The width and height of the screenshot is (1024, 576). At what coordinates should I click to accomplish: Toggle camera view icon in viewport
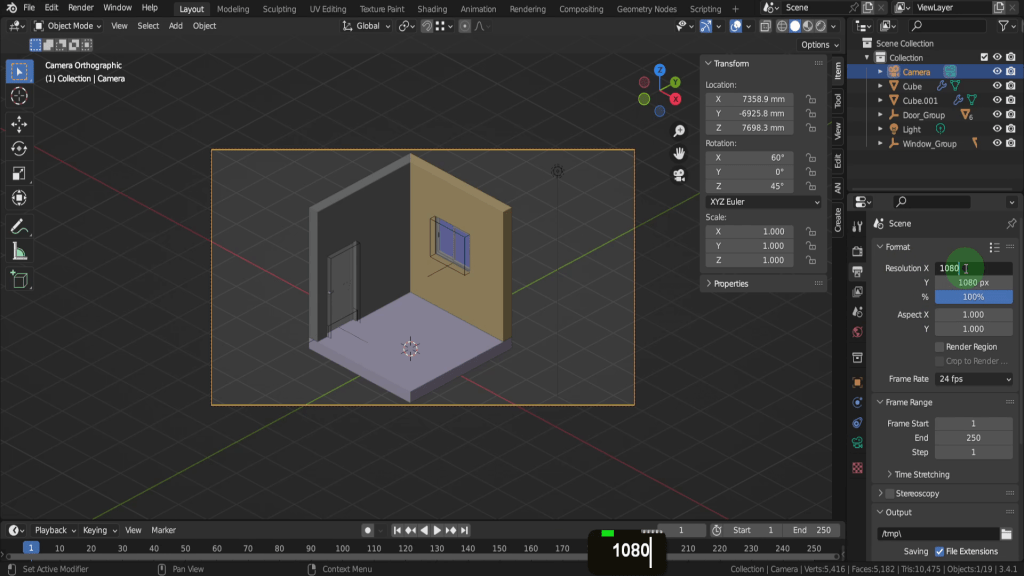679,176
